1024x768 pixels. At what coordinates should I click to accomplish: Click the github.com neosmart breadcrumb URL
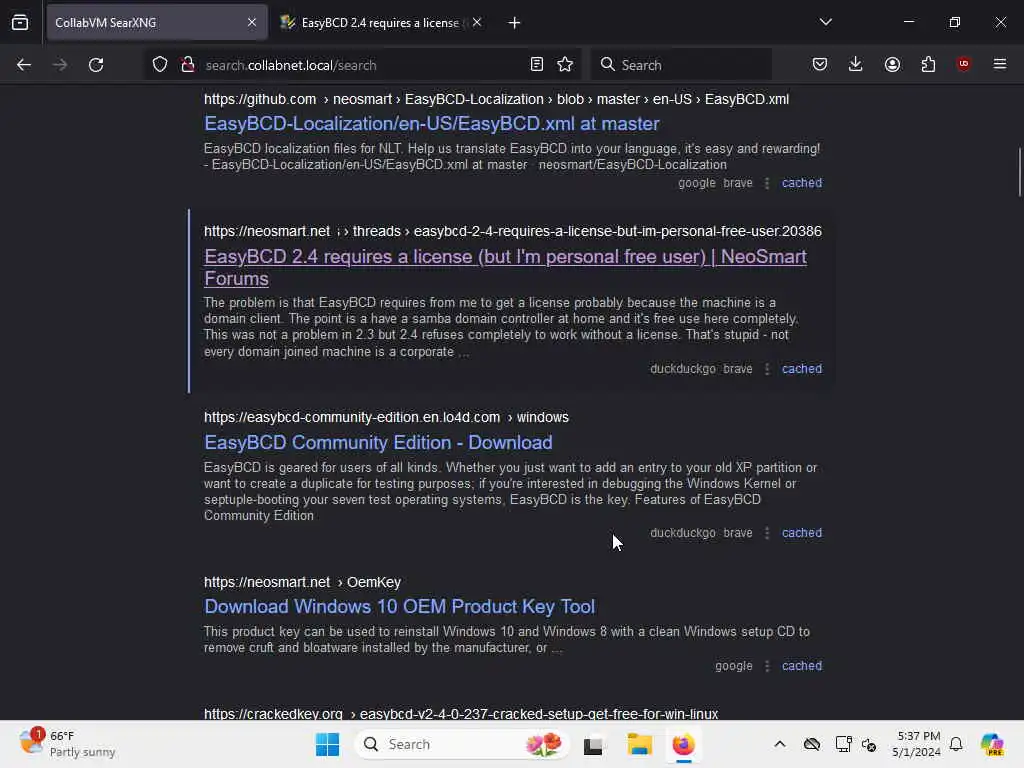coord(496,99)
